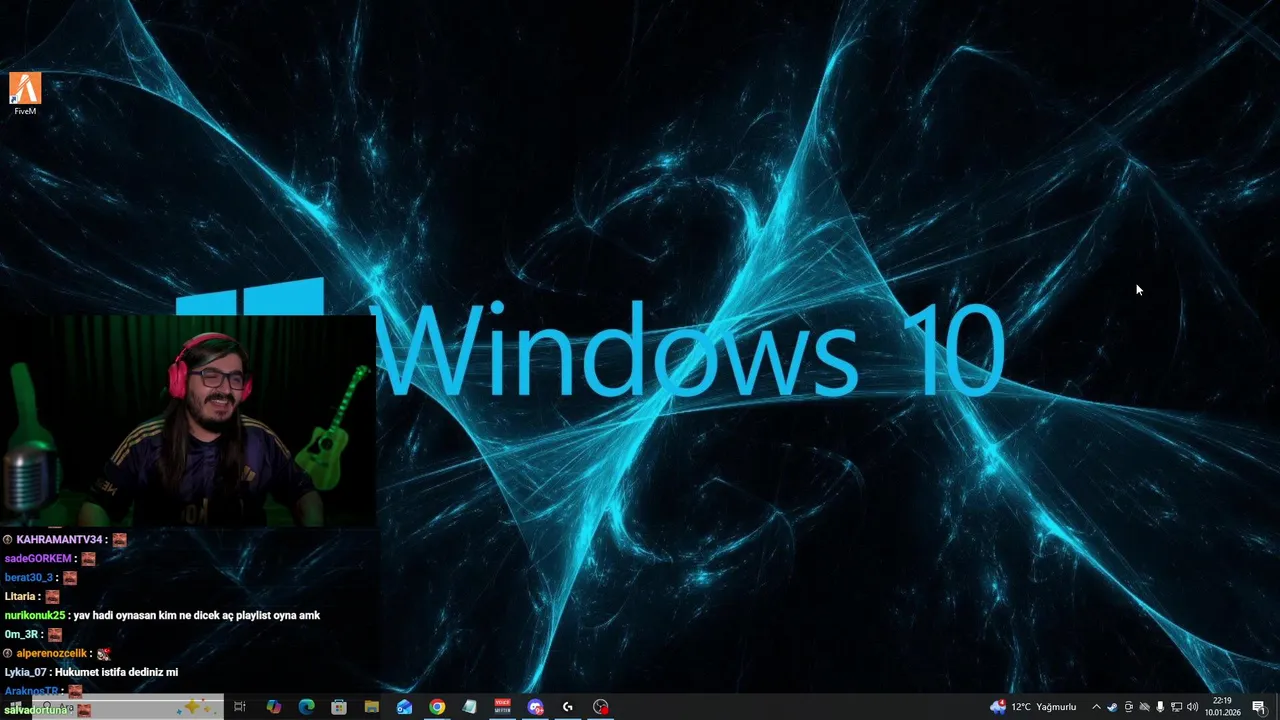Open the network status tray icon
The image size is (1280, 720).
[1177, 707]
